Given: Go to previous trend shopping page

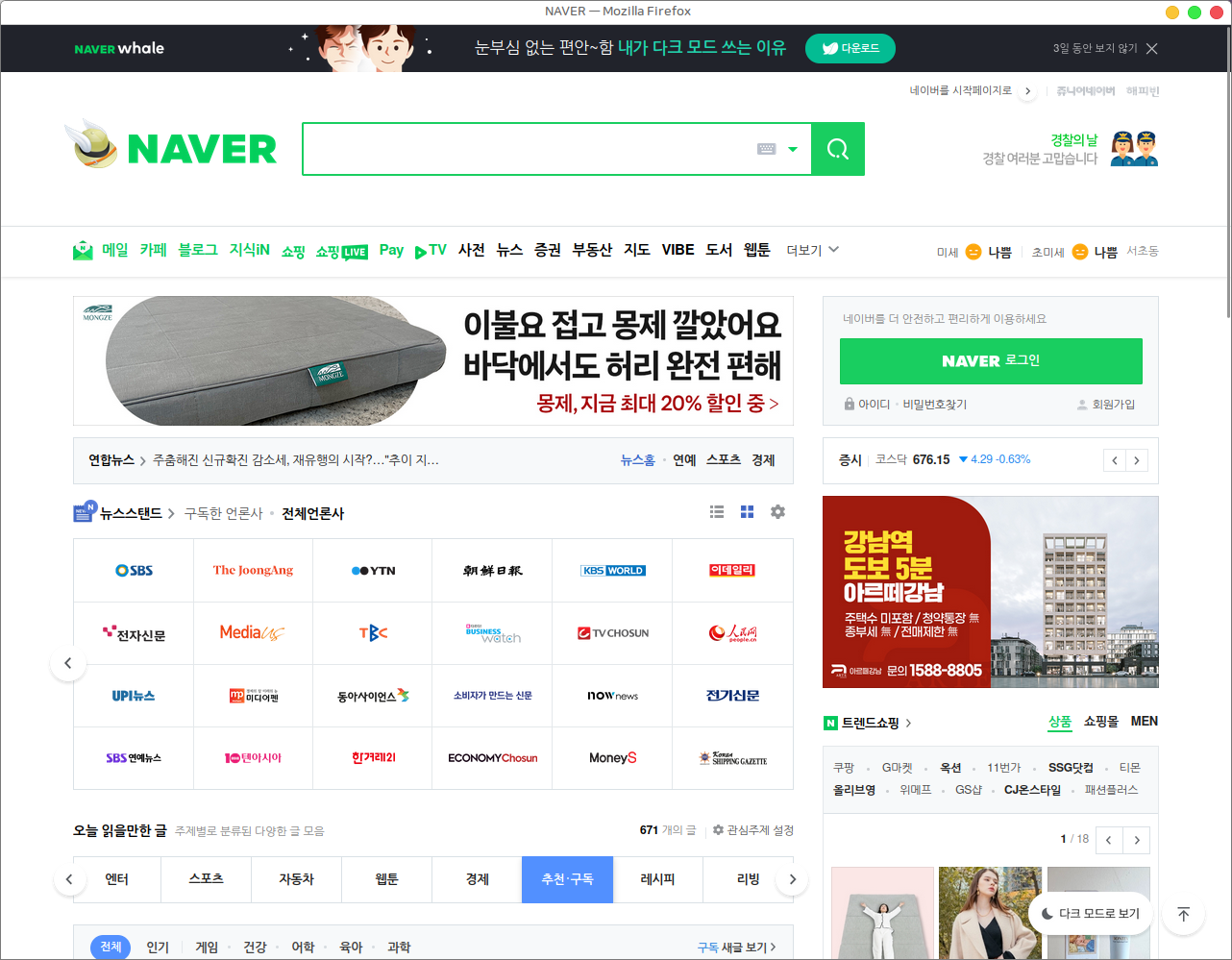Looking at the screenshot, I should coord(1109,840).
